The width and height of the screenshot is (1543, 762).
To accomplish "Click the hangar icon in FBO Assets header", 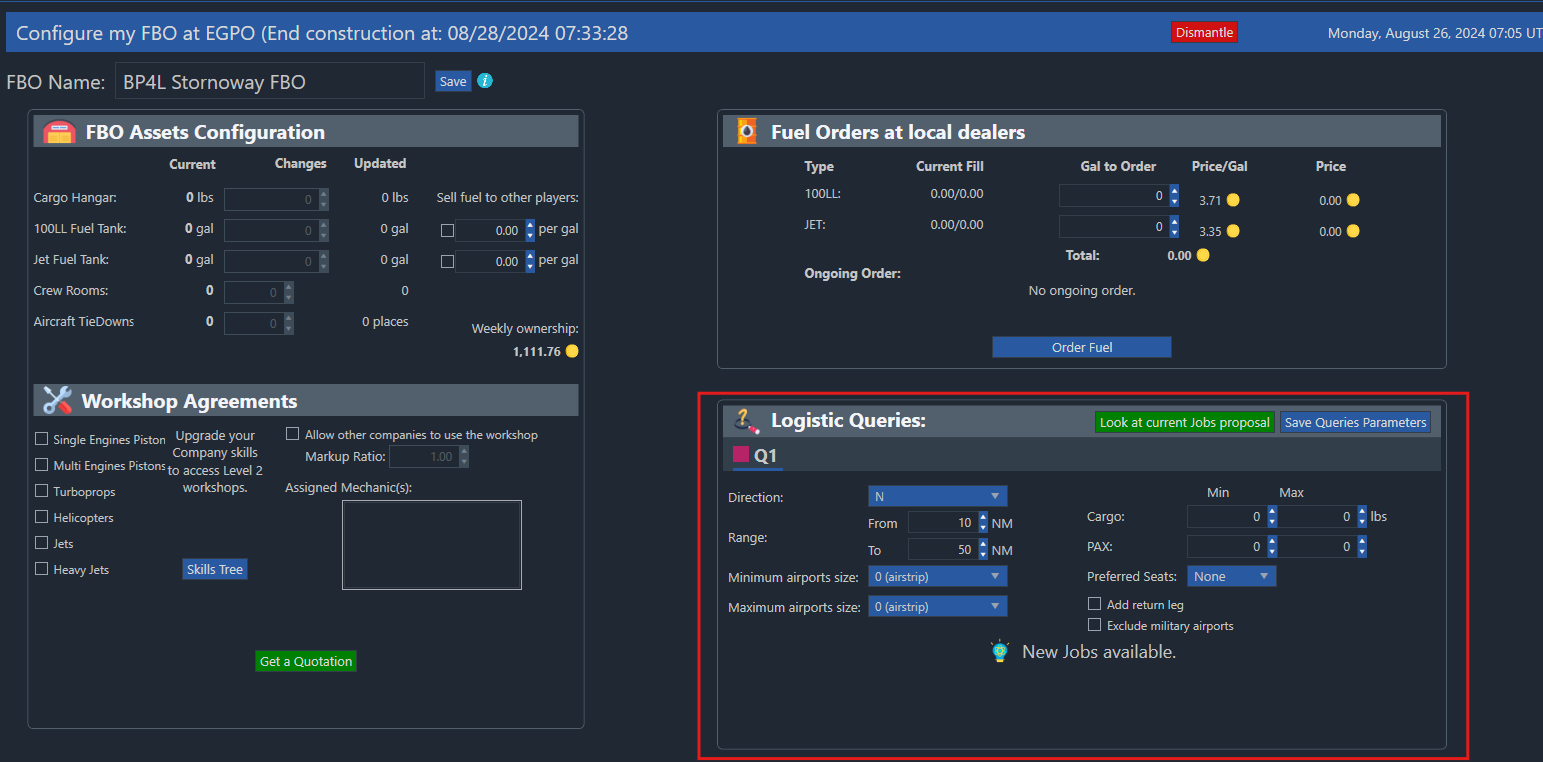I will click(60, 132).
